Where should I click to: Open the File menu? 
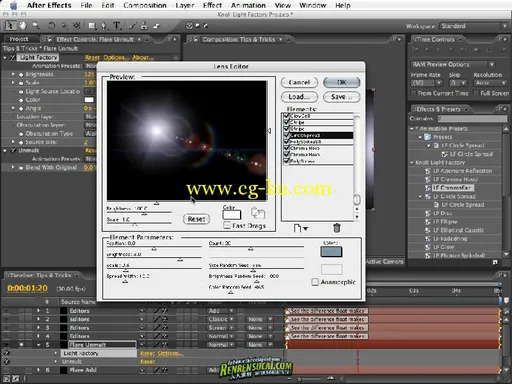pyautogui.click(x=86, y=5)
